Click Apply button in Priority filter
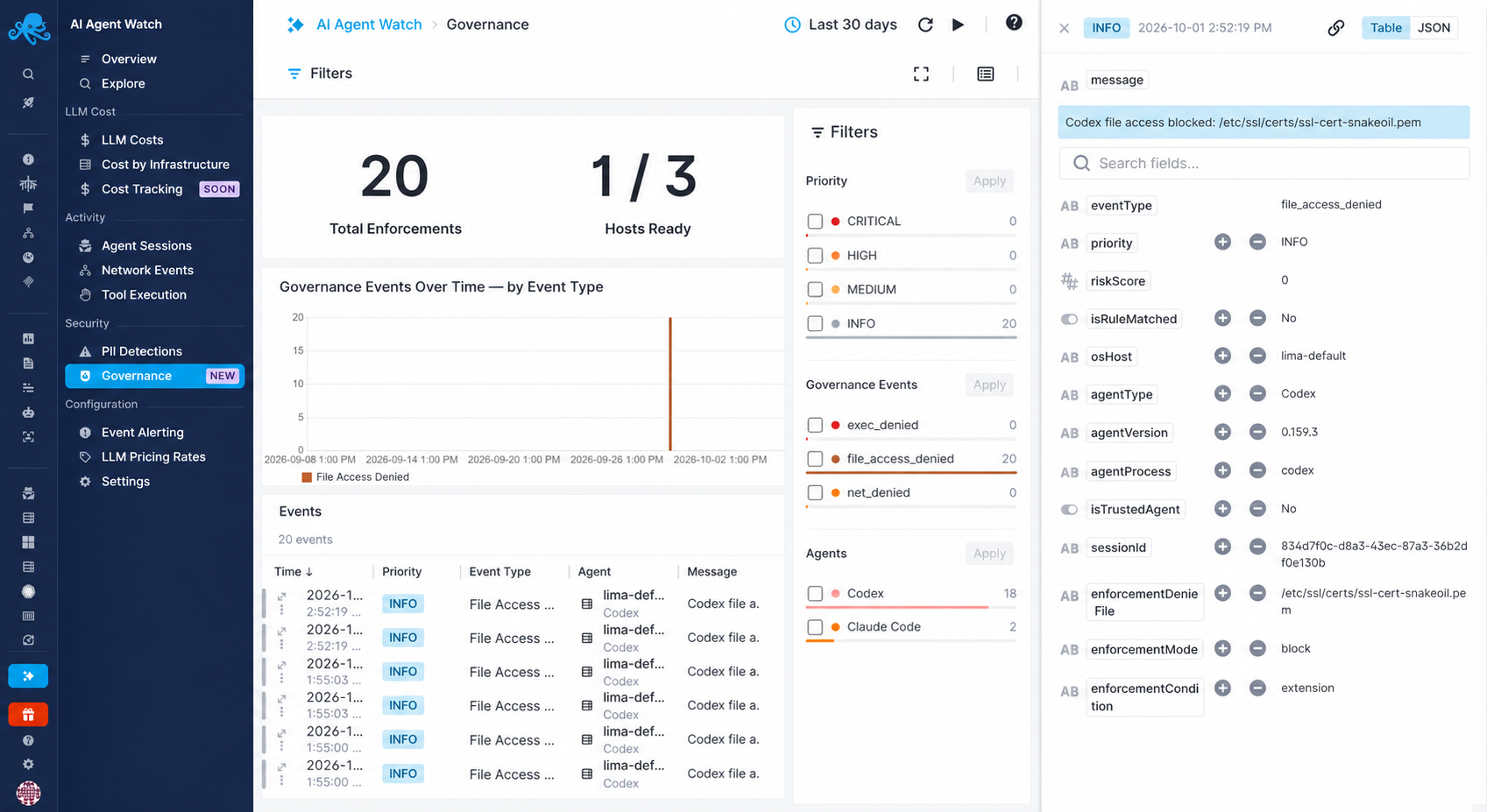Viewport: 1487px width, 812px height. tap(989, 181)
